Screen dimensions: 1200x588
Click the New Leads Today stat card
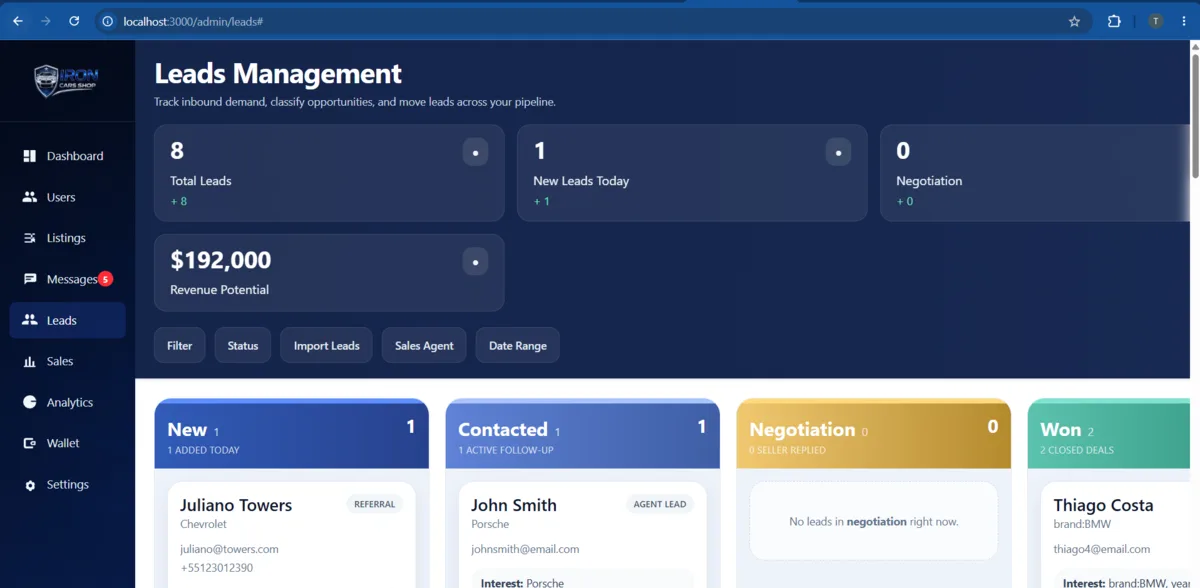(x=692, y=173)
